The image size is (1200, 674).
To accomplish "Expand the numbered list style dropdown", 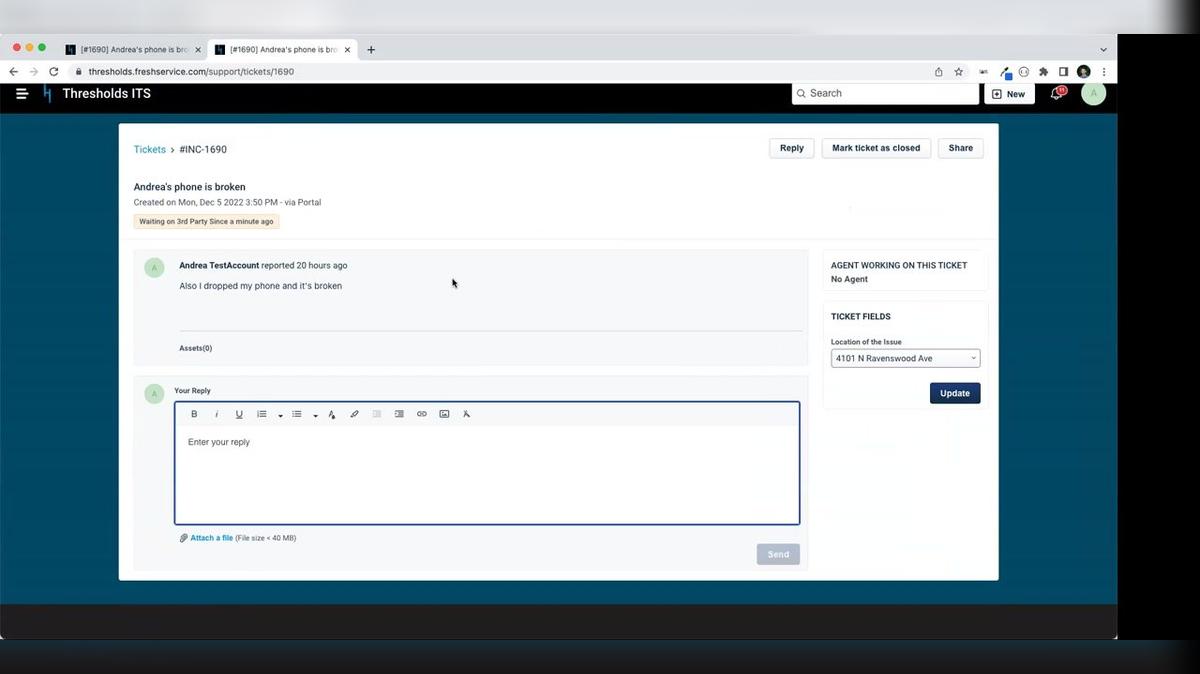I will click(x=280, y=415).
